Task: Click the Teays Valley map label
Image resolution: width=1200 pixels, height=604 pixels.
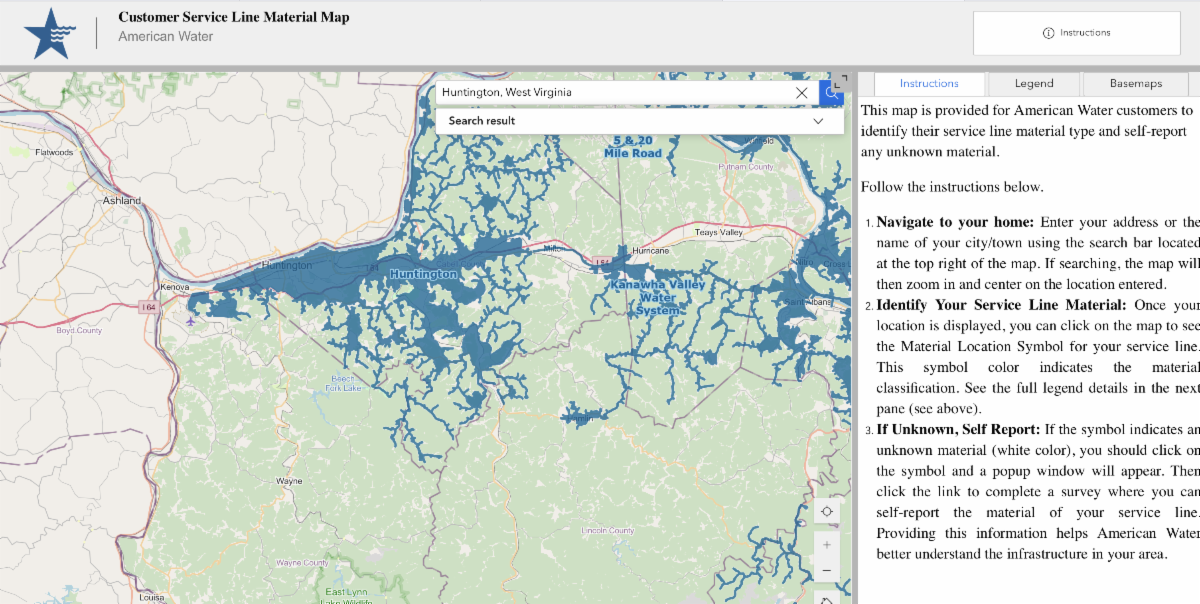Action: tap(719, 232)
